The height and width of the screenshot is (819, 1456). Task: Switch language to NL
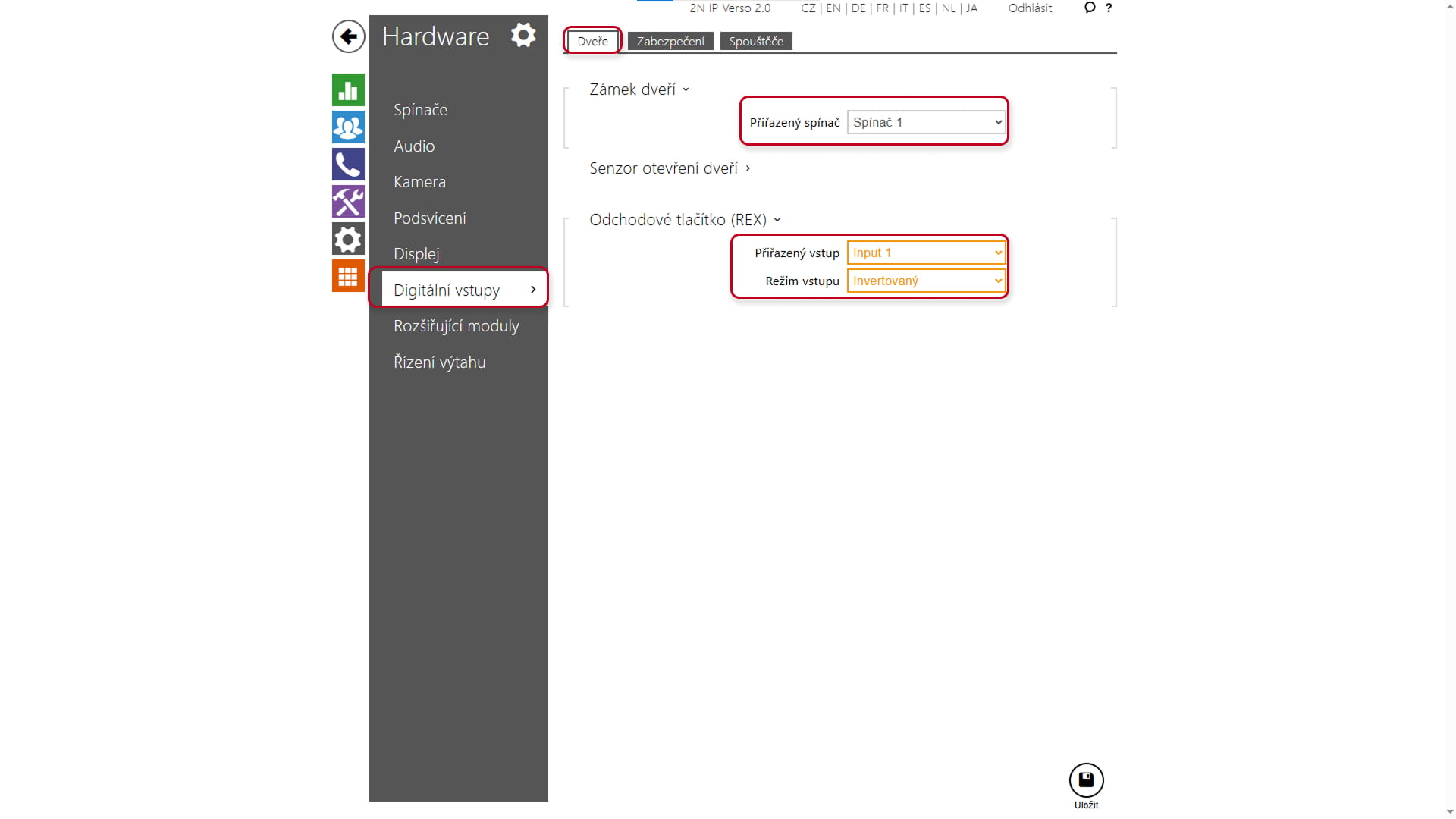coord(949,8)
